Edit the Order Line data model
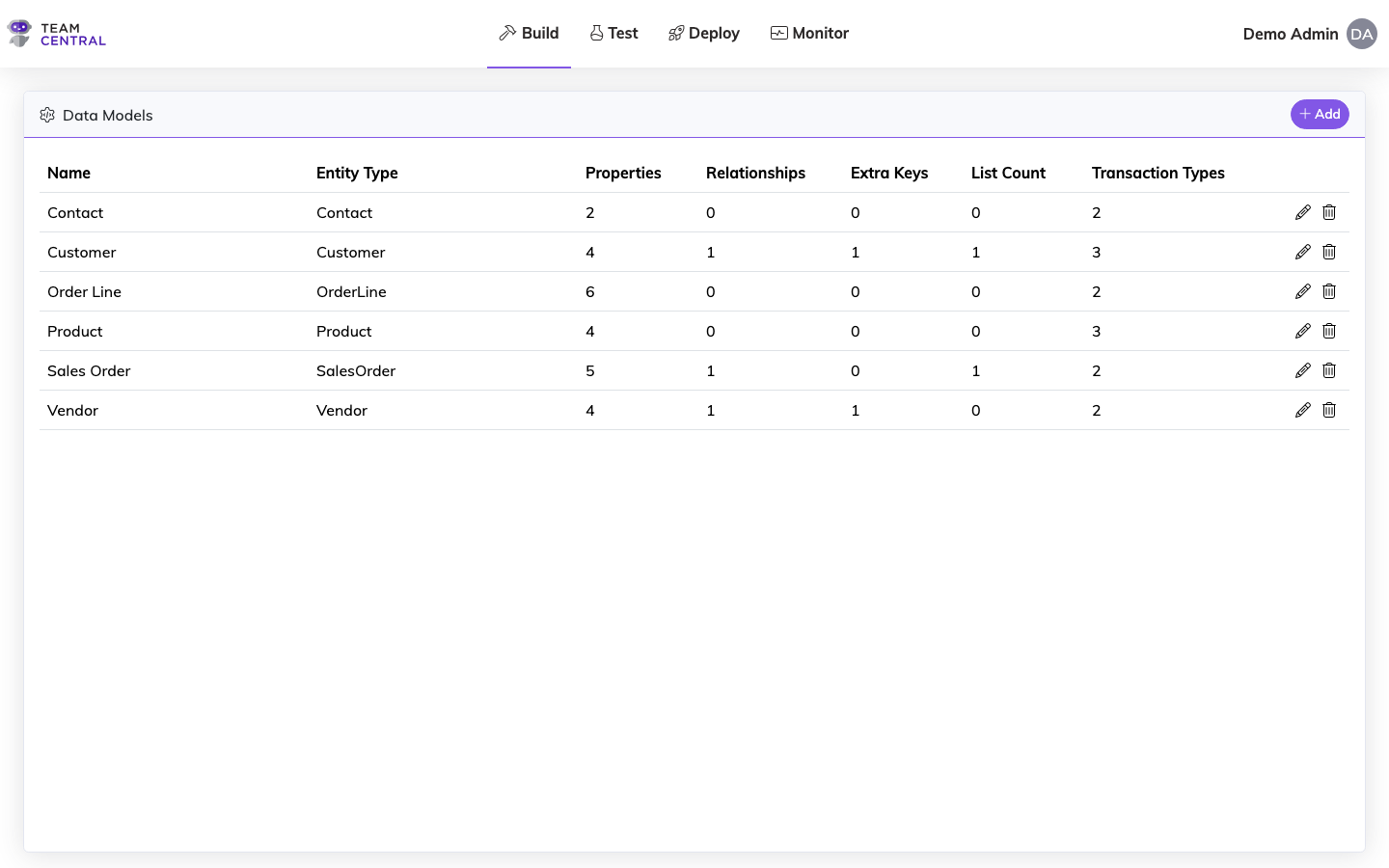The height and width of the screenshot is (868, 1389). [x=1303, y=291]
